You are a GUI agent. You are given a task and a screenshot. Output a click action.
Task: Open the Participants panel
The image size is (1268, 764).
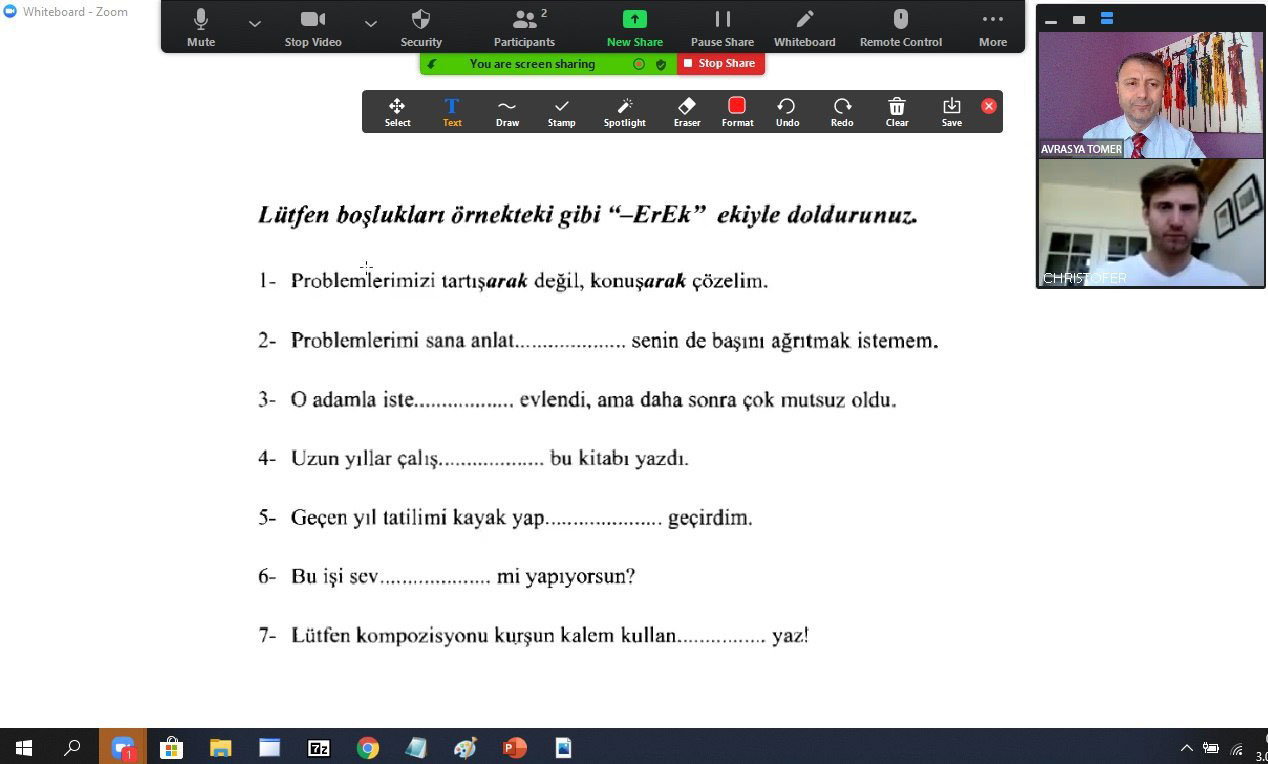[x=524, y=27]
